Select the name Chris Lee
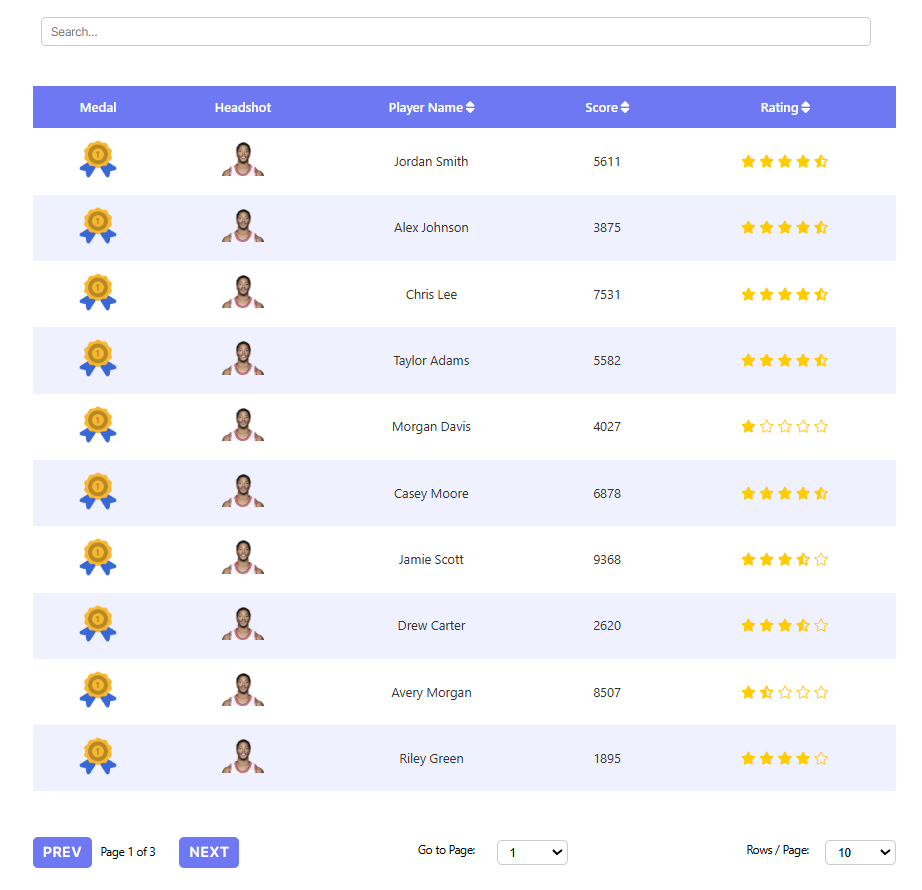This screenshot has height=890, width=922. [x=431, y=295]
